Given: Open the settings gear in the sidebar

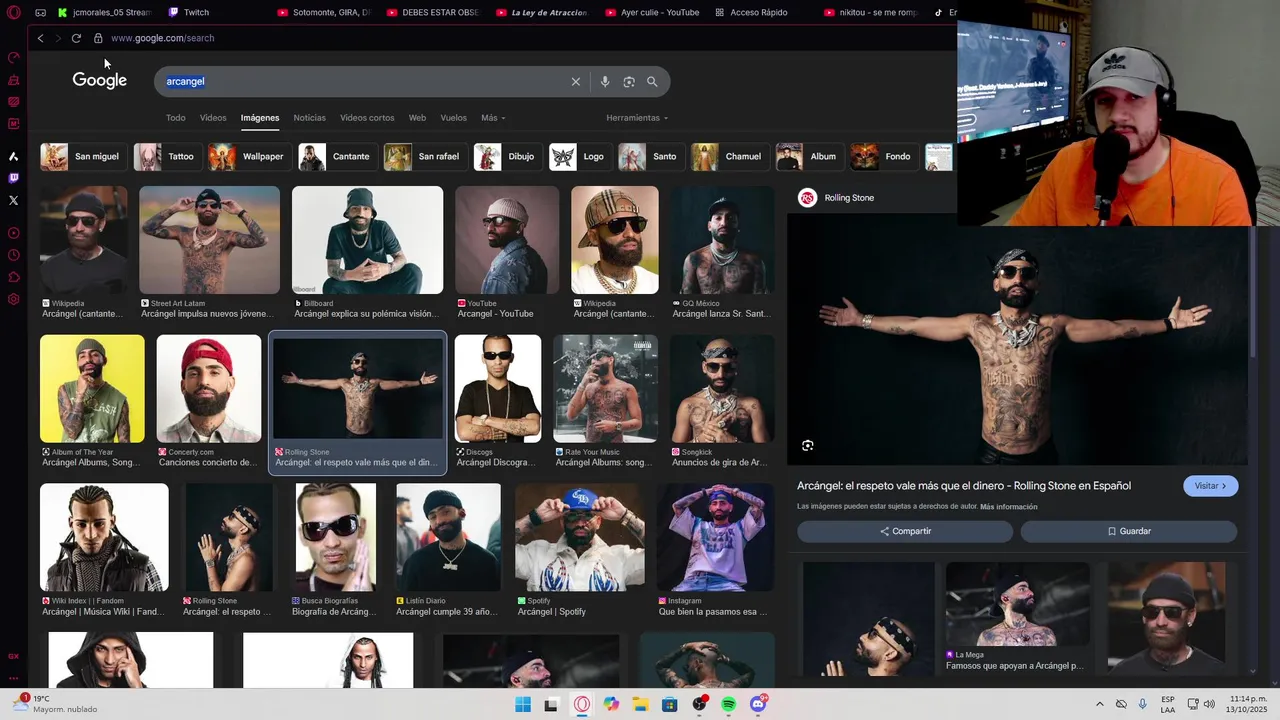Looking at the screenshot, I should pyautogui.click(x=14, y=299).
